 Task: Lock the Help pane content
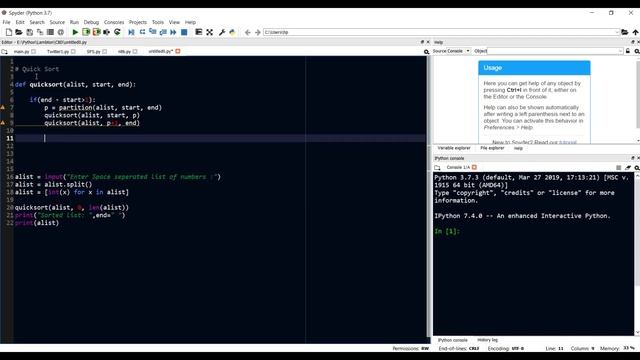(x=628, y=51)
